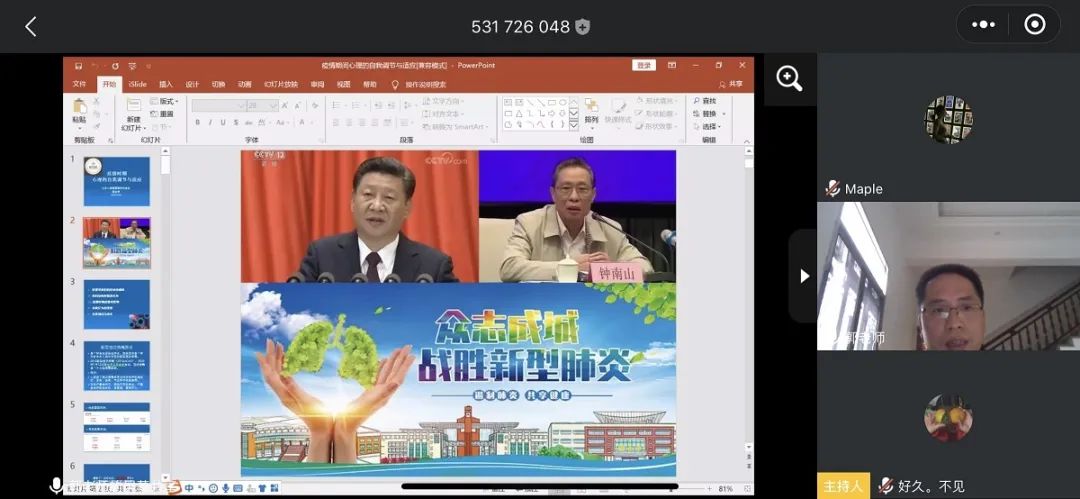Click the 共享 share button
1080x499 pixels.
(731, 84)
